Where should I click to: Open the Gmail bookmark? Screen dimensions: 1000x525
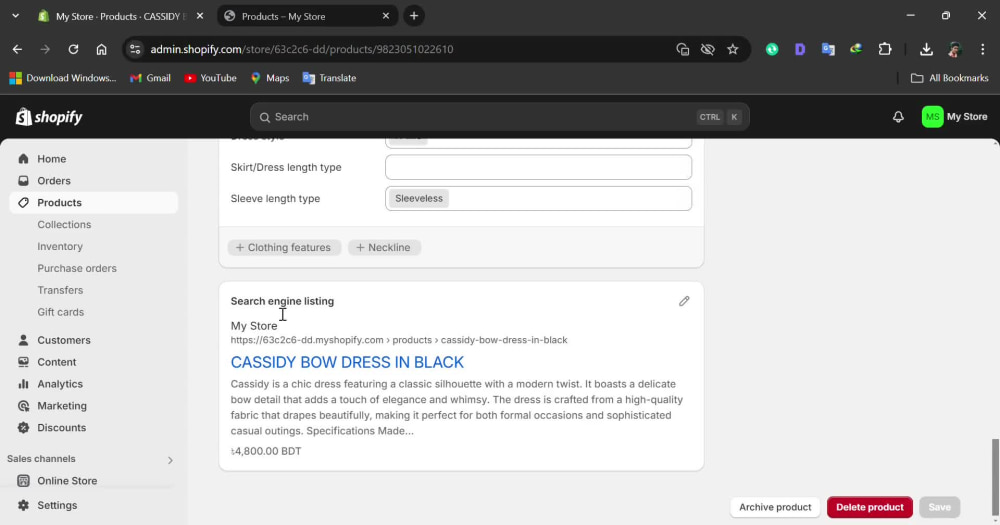151,78
